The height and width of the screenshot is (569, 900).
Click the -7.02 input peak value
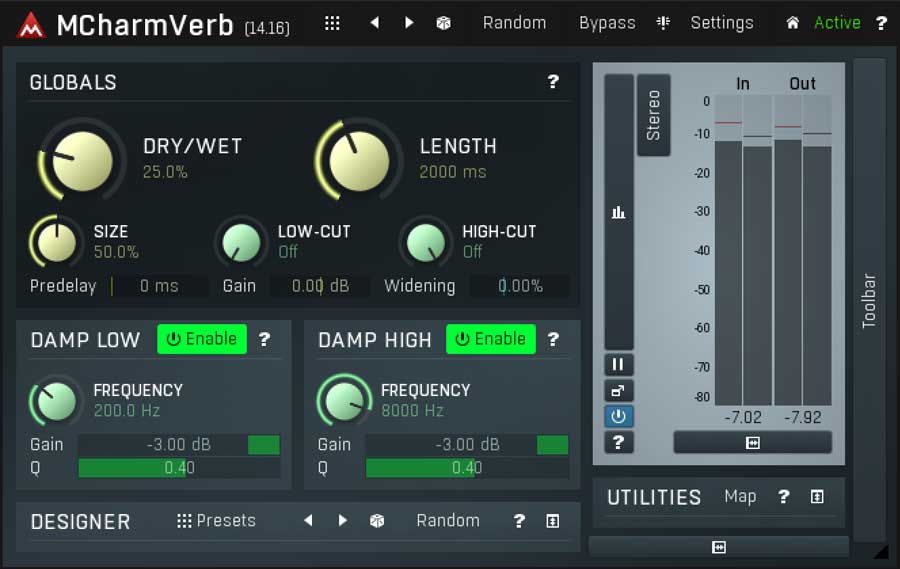743,417
